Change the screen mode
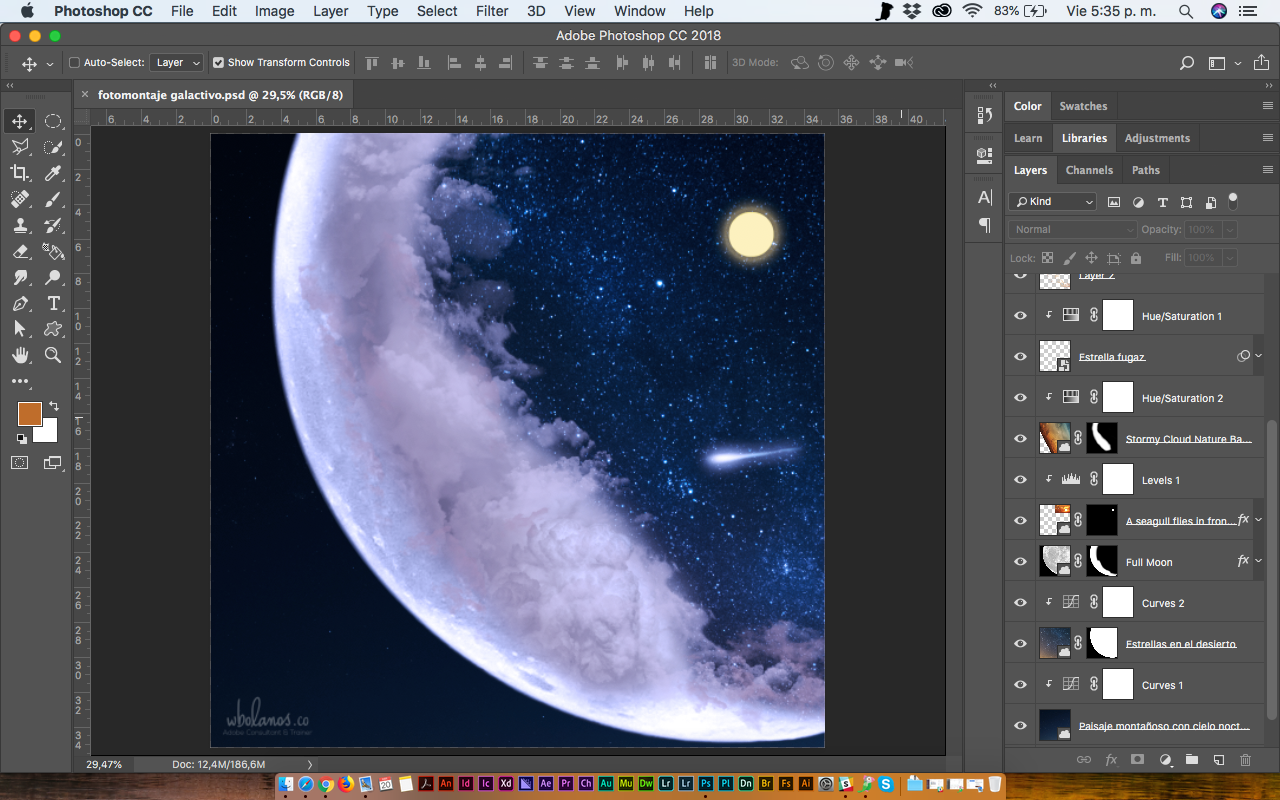The height and width of the screenshot is (800, 1280). [x=53, y=463]
